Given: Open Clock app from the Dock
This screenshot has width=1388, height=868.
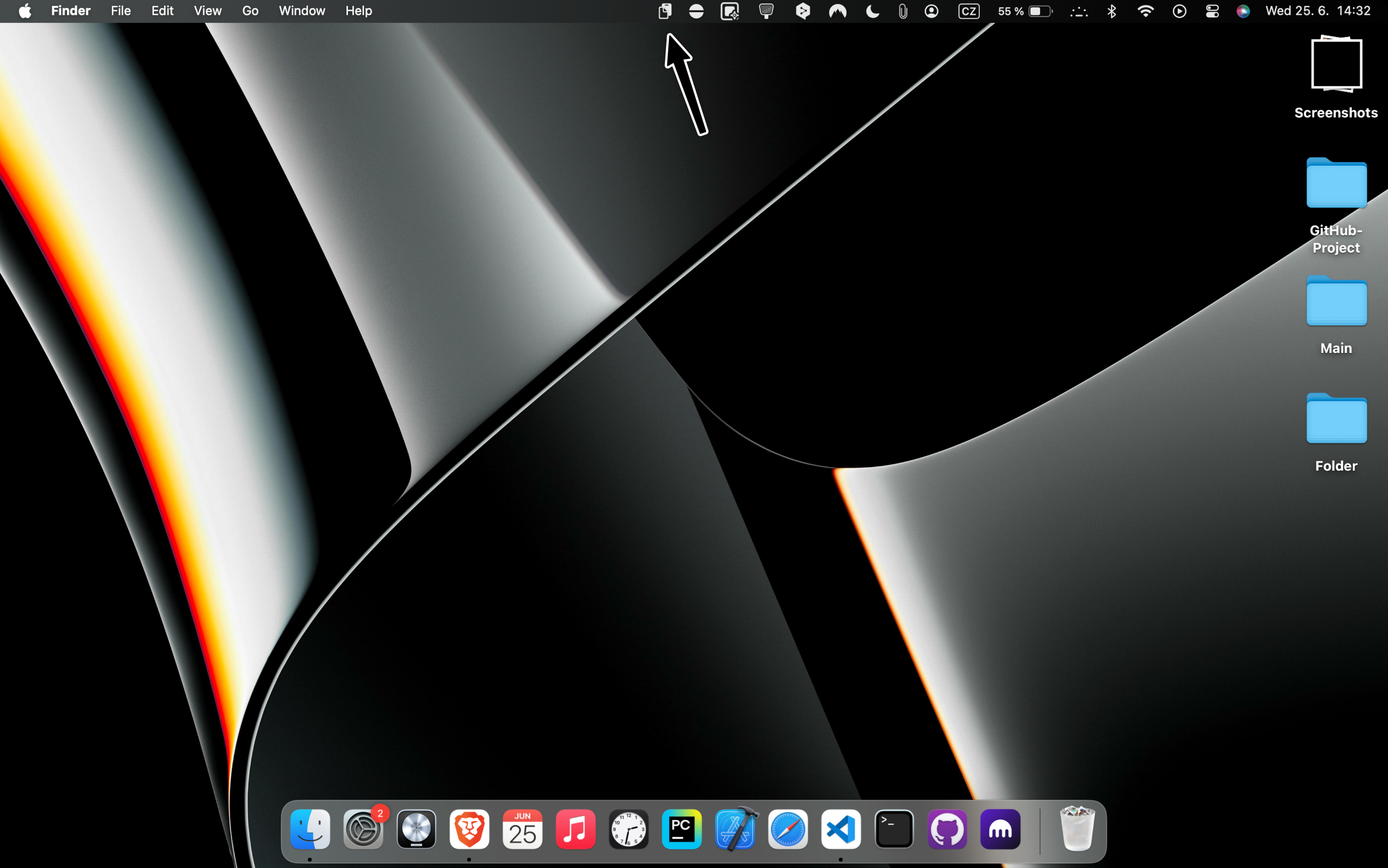Looking at the screenshot, I should 629,829.
